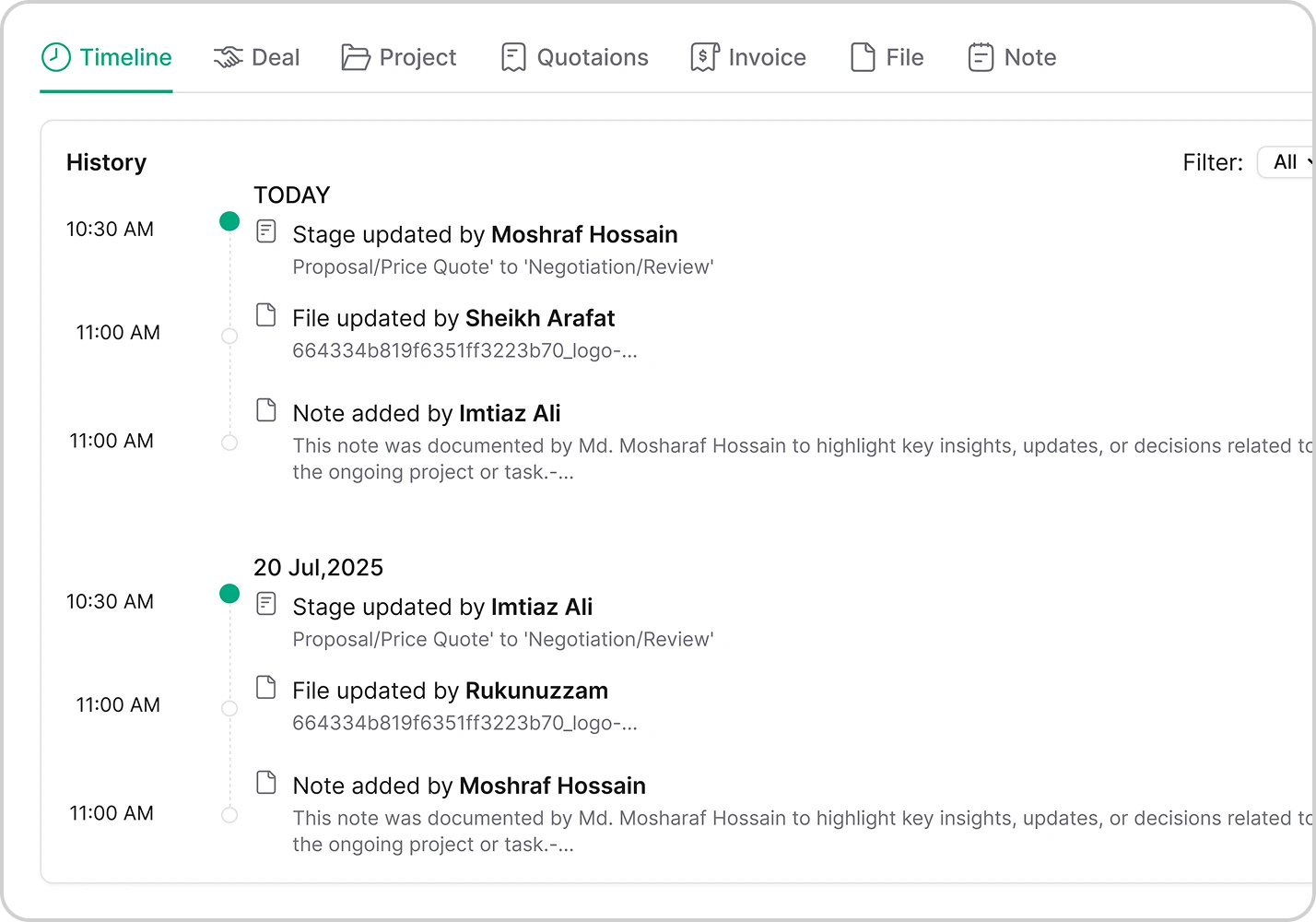The image size is (1316, 922).
Task: Click the bookmark icon next to Quotaions
Action: (x=513, y=56)
